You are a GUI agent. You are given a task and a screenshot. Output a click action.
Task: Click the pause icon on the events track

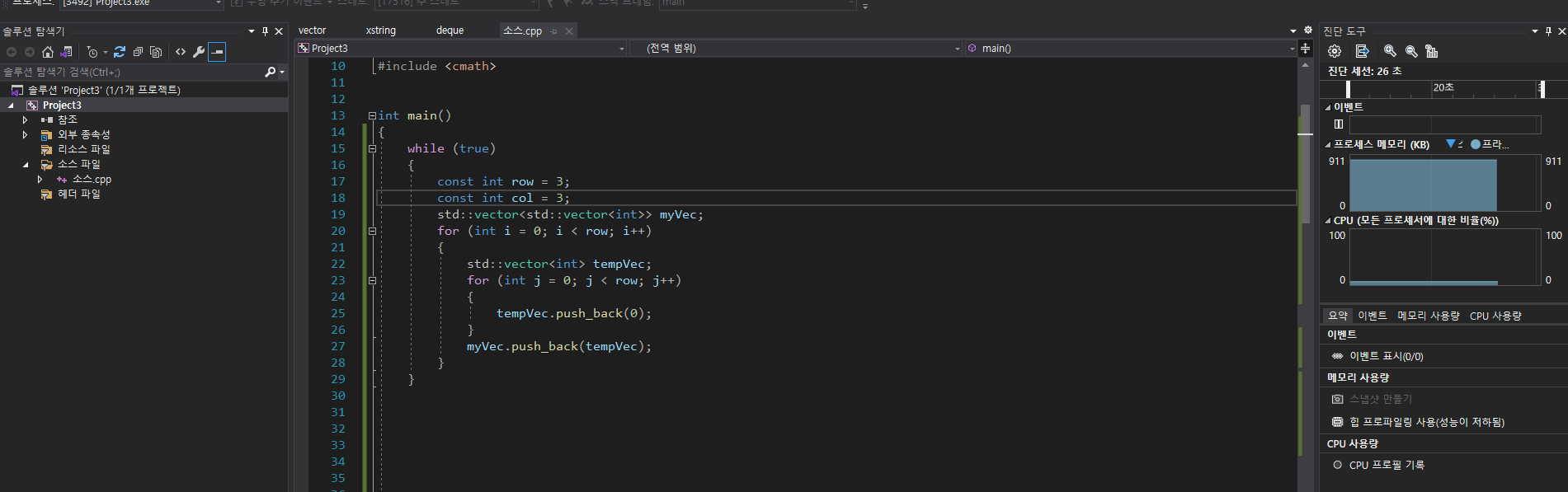pyautogui.click(x=1339, y=124)
